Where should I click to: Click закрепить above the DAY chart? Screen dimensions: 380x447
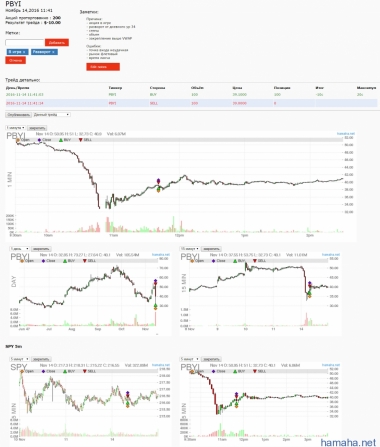point(41,249)
